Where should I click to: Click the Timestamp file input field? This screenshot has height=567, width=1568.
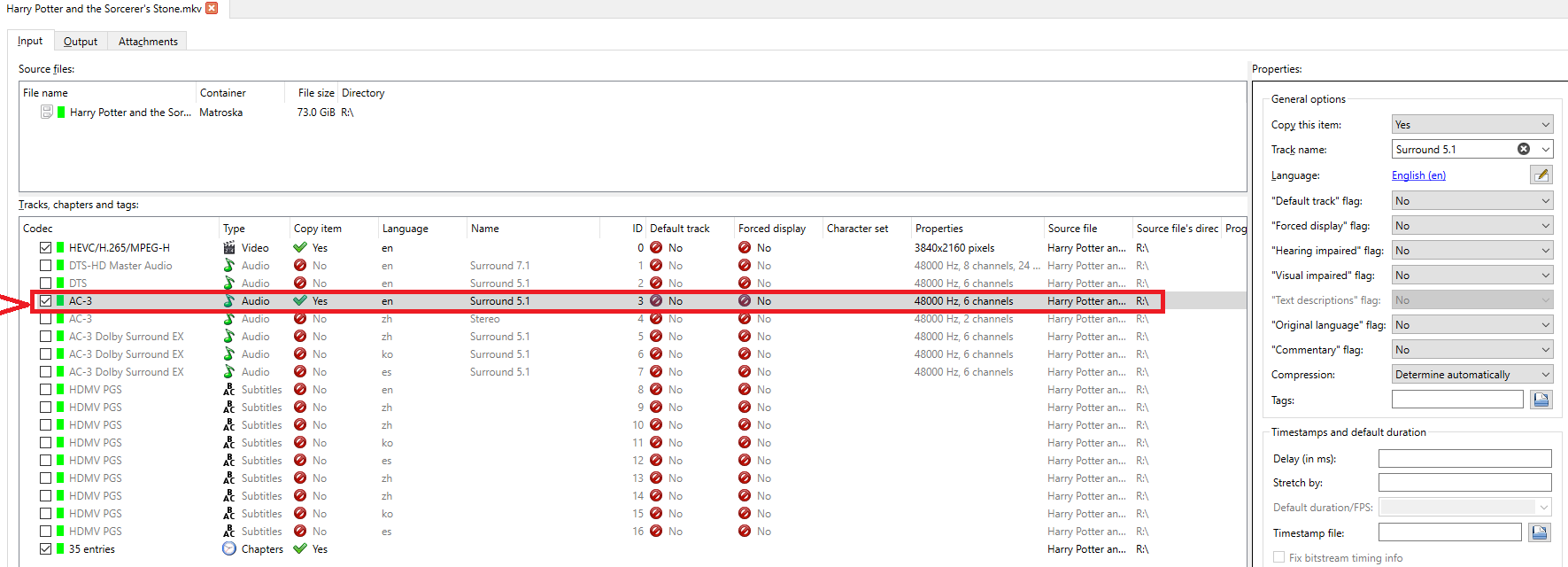[x=1449, y=532]
